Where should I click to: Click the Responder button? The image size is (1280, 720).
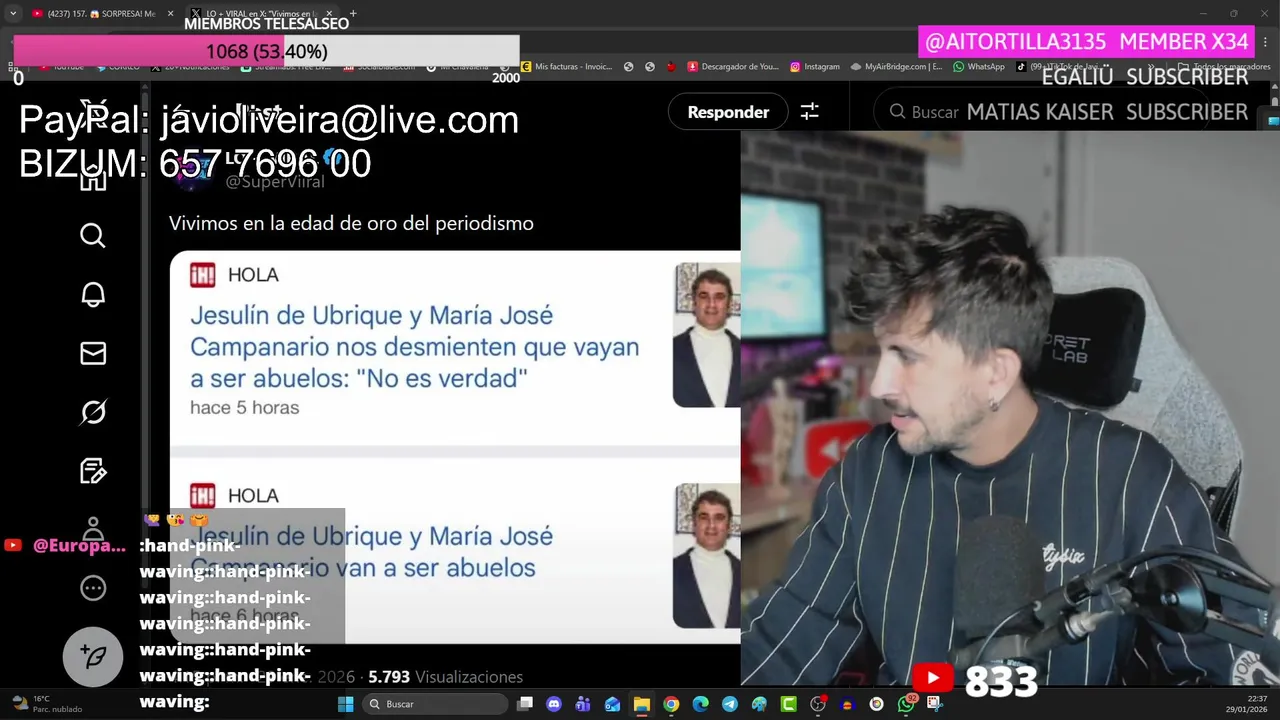point(728,112)
